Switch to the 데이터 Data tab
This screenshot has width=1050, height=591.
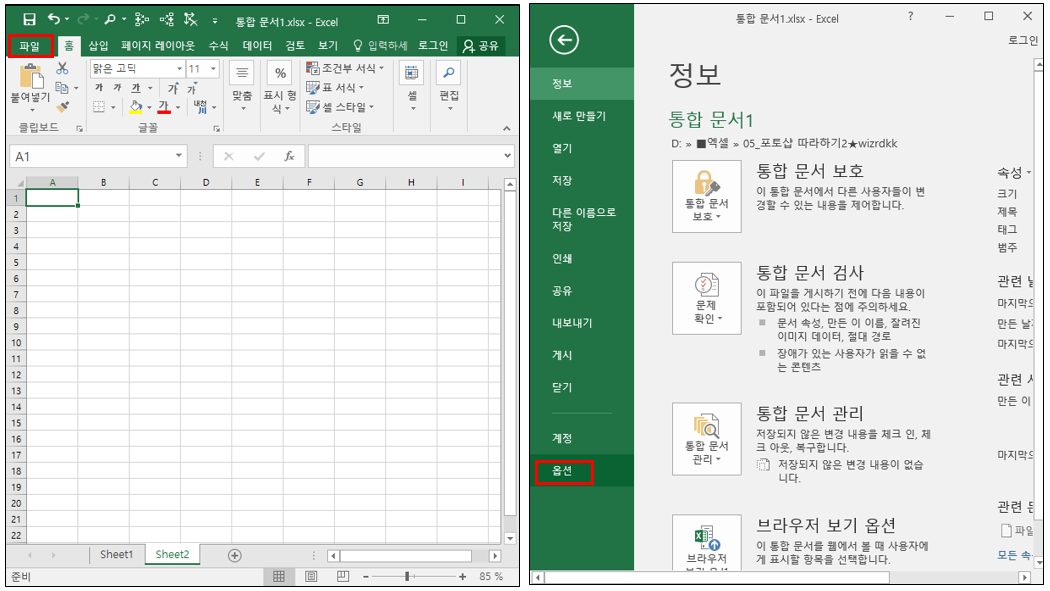point(257,46)
